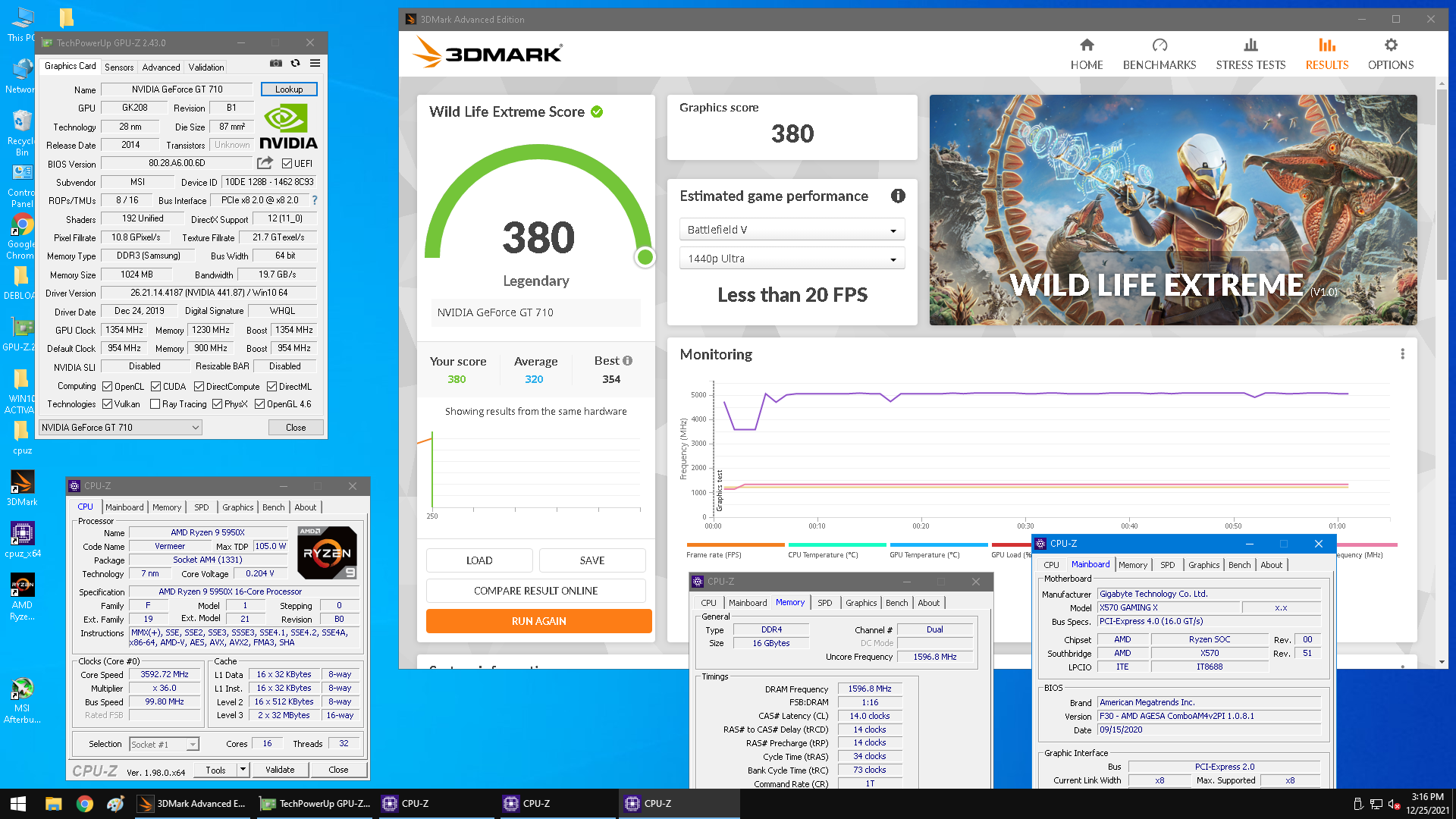Open the Socket #1 selection dropdown

[164, 744]
